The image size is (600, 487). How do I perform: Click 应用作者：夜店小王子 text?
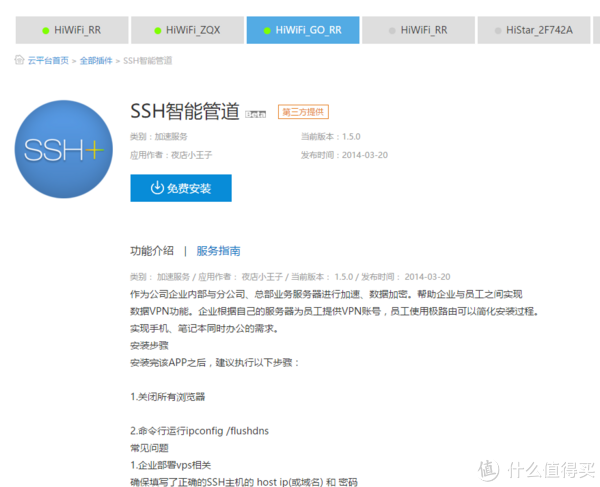point(171,155)
